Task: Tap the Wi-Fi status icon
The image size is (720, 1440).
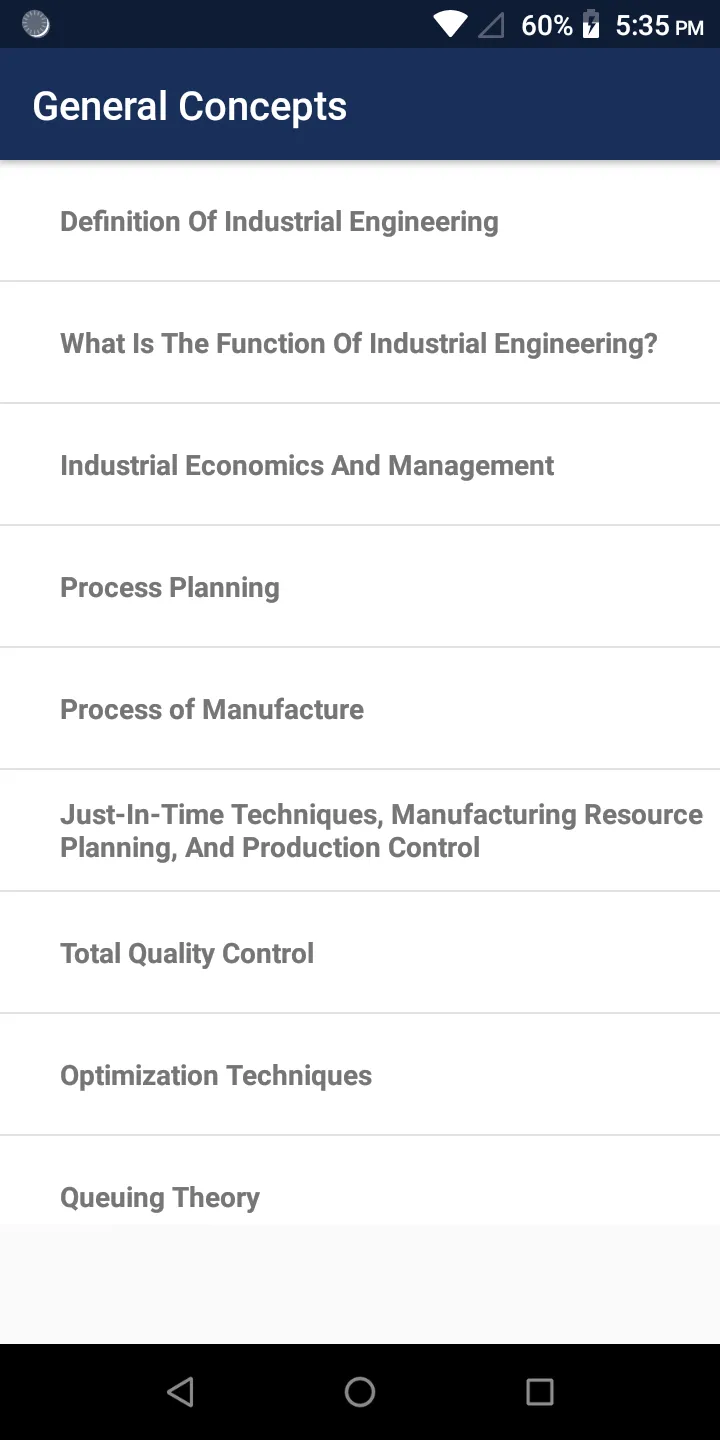Action: (450, 25)
